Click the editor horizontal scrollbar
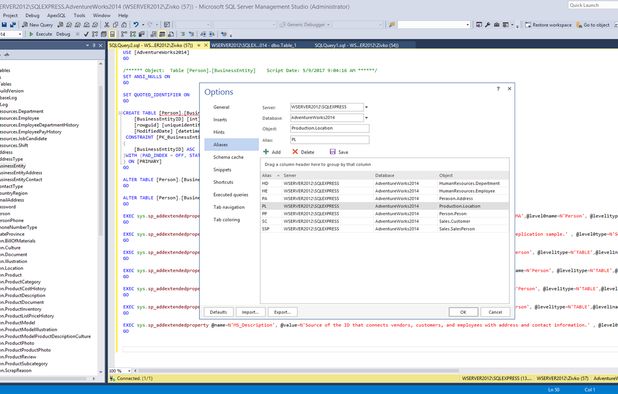 (x=298, y=371)
